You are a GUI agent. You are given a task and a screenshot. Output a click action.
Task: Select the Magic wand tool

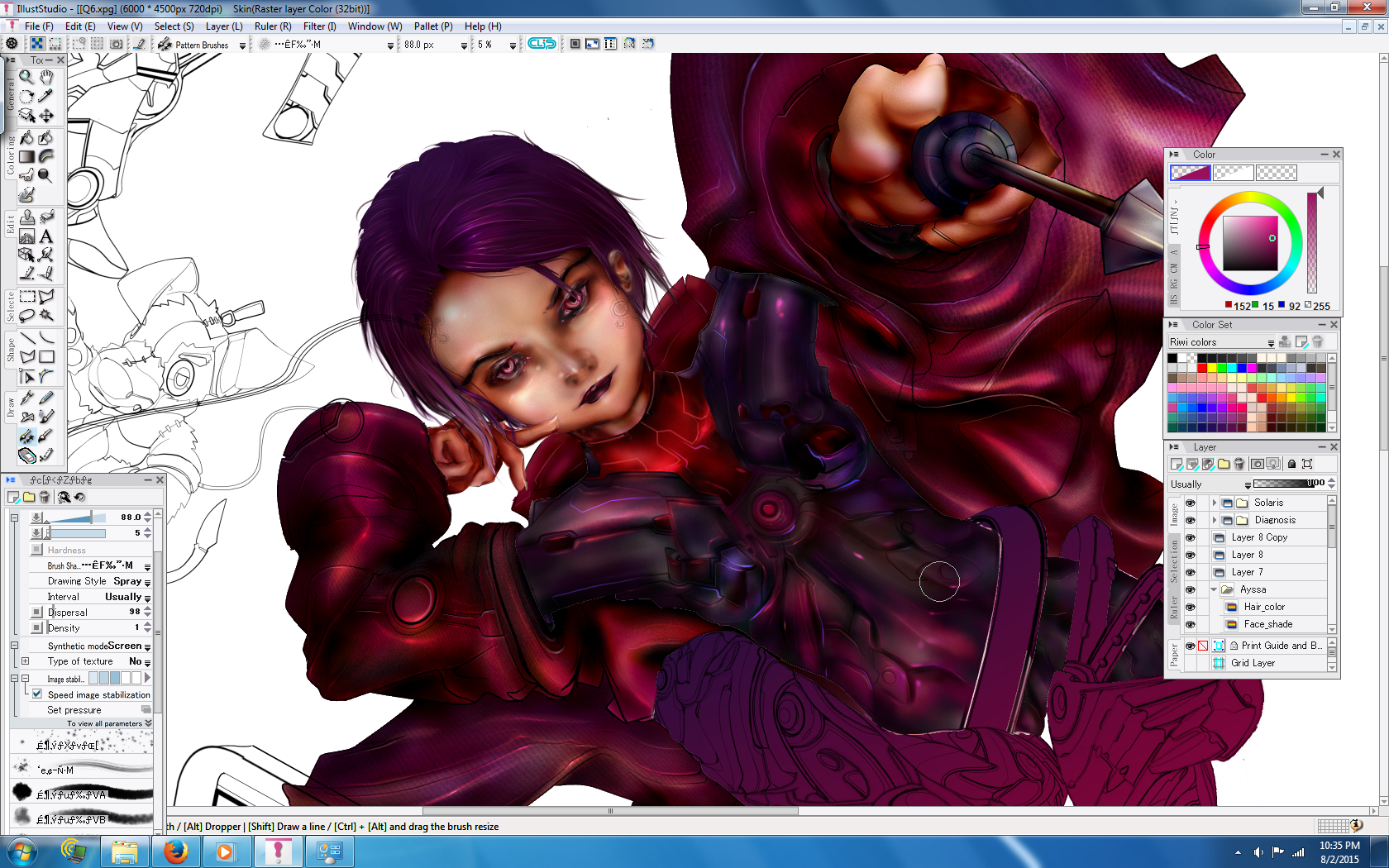46,316
